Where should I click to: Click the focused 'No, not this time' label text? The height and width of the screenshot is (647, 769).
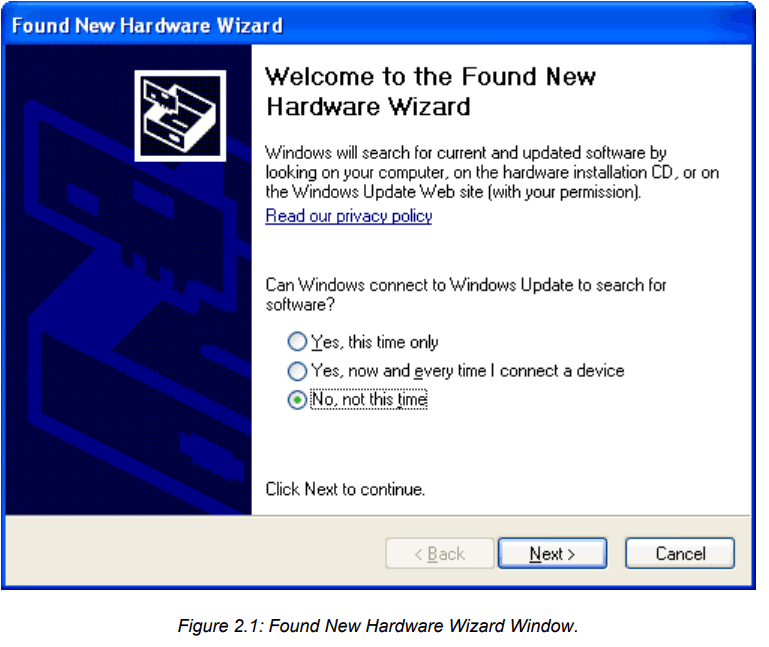click(x=369, y=399)
